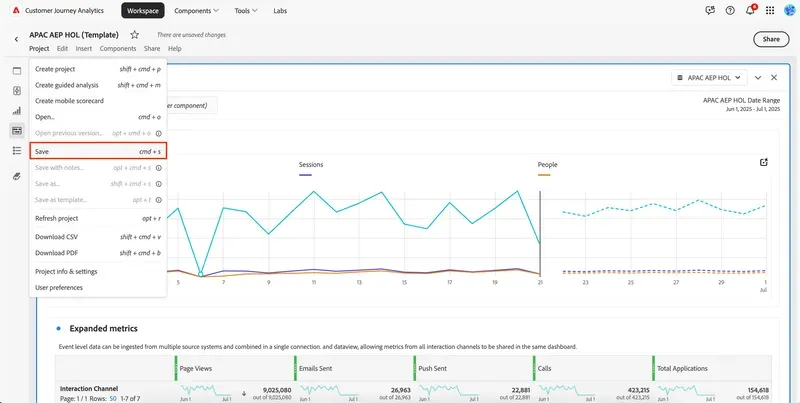Viewport: 800px width, 403px height.
Task: Choose Create mobile scorecard
Action: tap(98, 101)
